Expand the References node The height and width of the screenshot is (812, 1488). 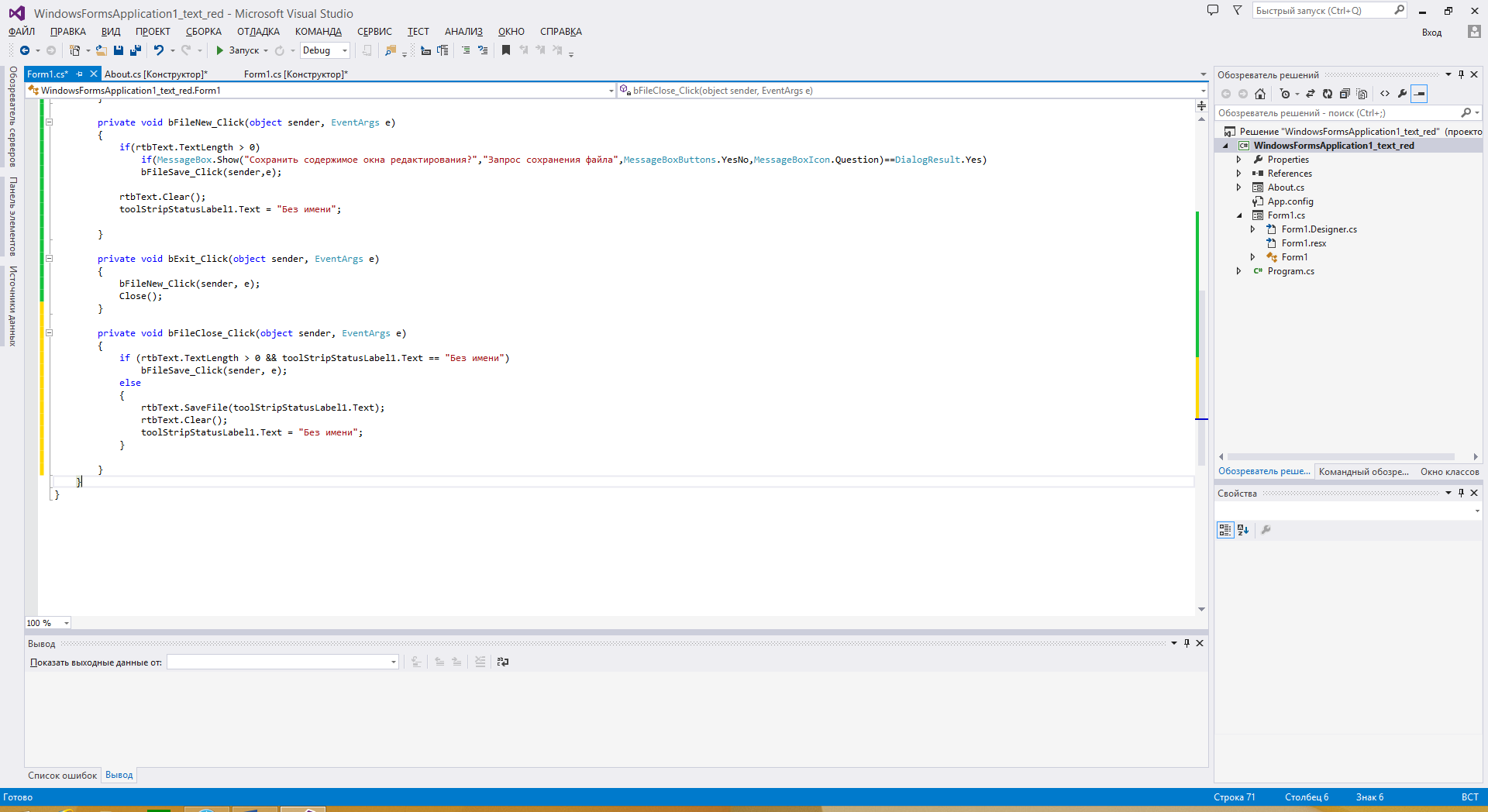(x=1238, y=174)
